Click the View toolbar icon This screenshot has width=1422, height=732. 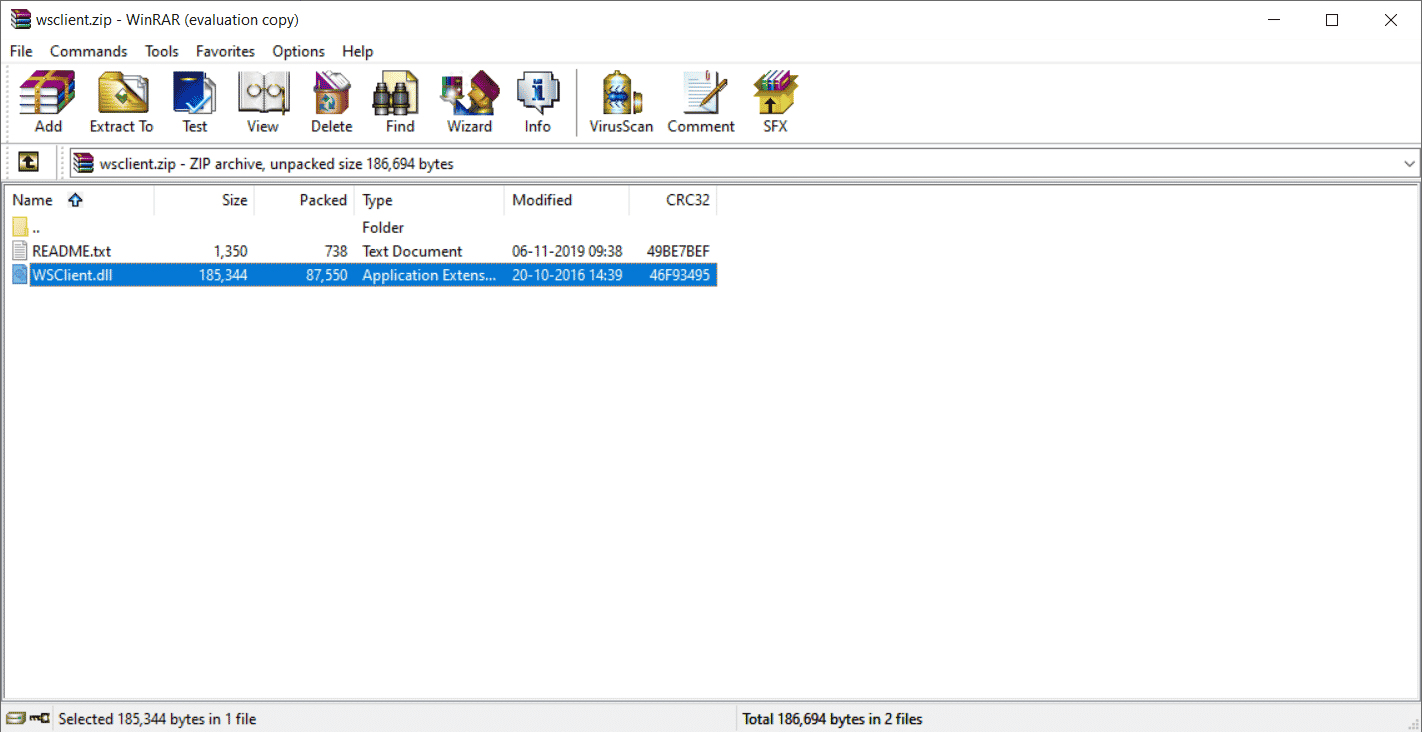(x=263, y=102)
